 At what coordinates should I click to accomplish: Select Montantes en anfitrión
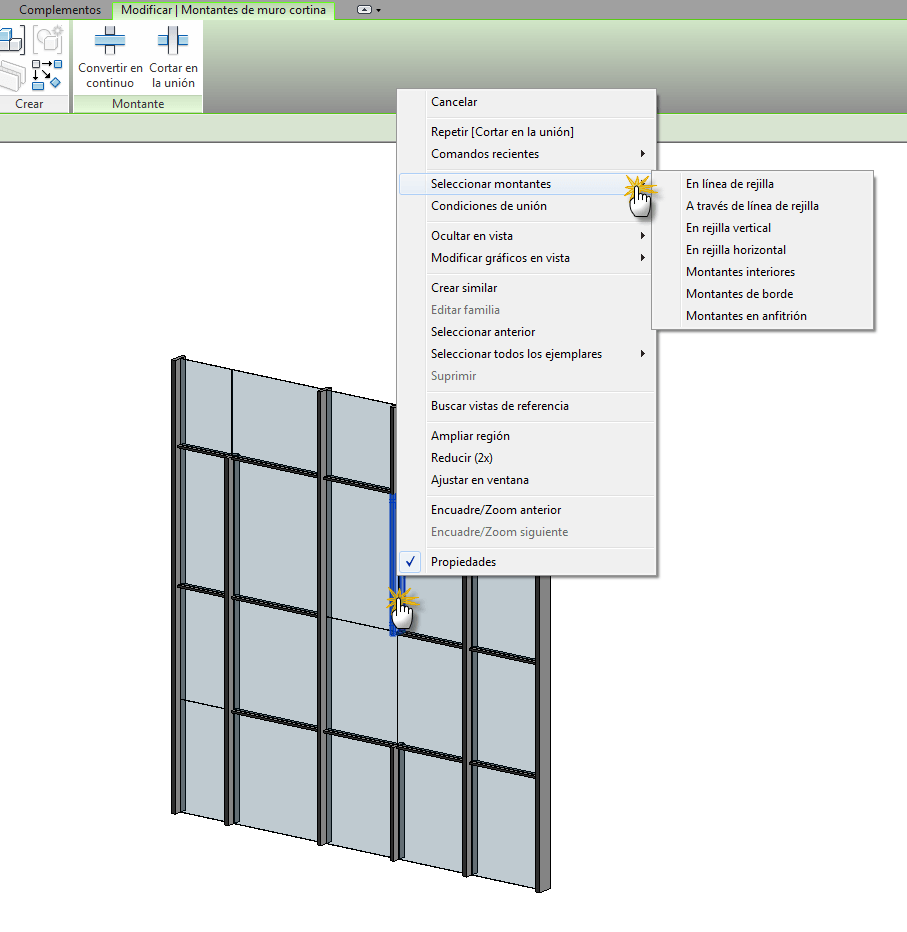[763, 316]
